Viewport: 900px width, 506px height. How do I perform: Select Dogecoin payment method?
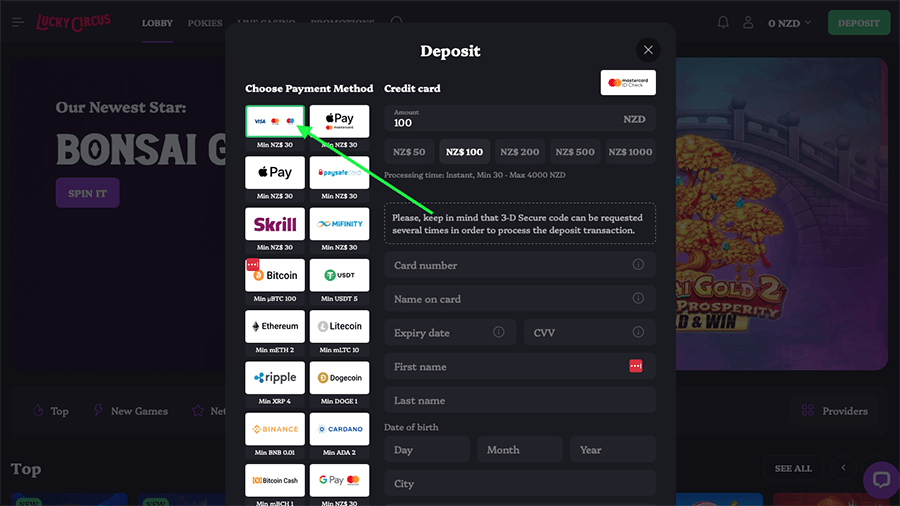click(339, 377)
